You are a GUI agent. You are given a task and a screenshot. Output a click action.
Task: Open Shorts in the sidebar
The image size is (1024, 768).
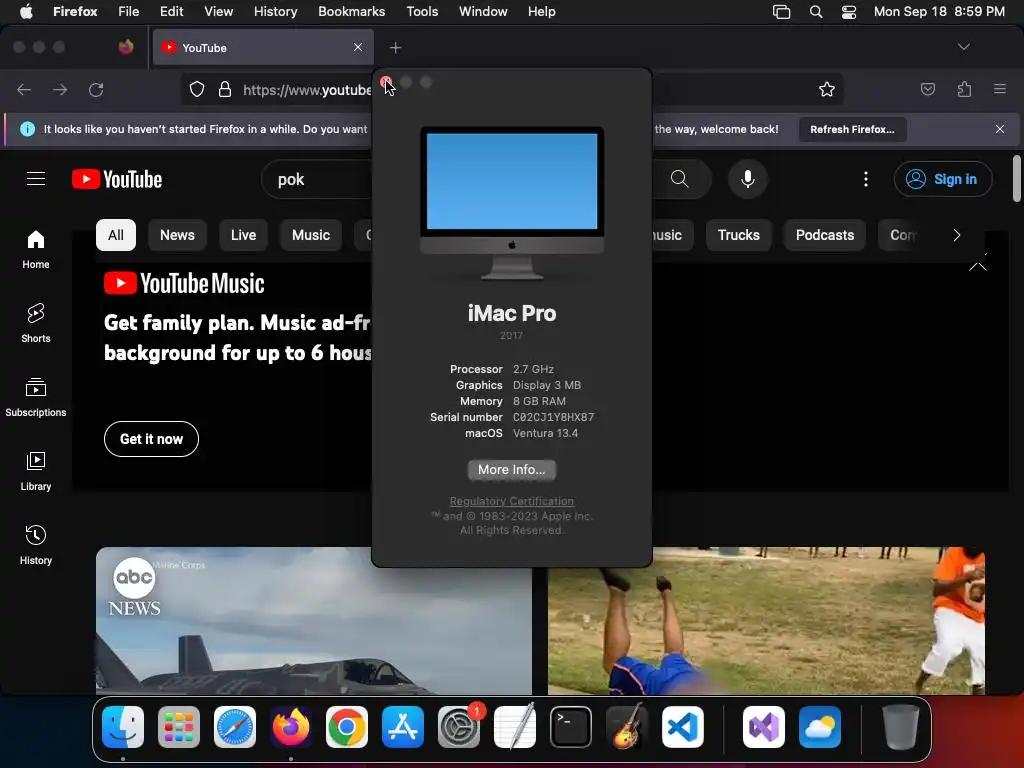[x=36, y=323]
